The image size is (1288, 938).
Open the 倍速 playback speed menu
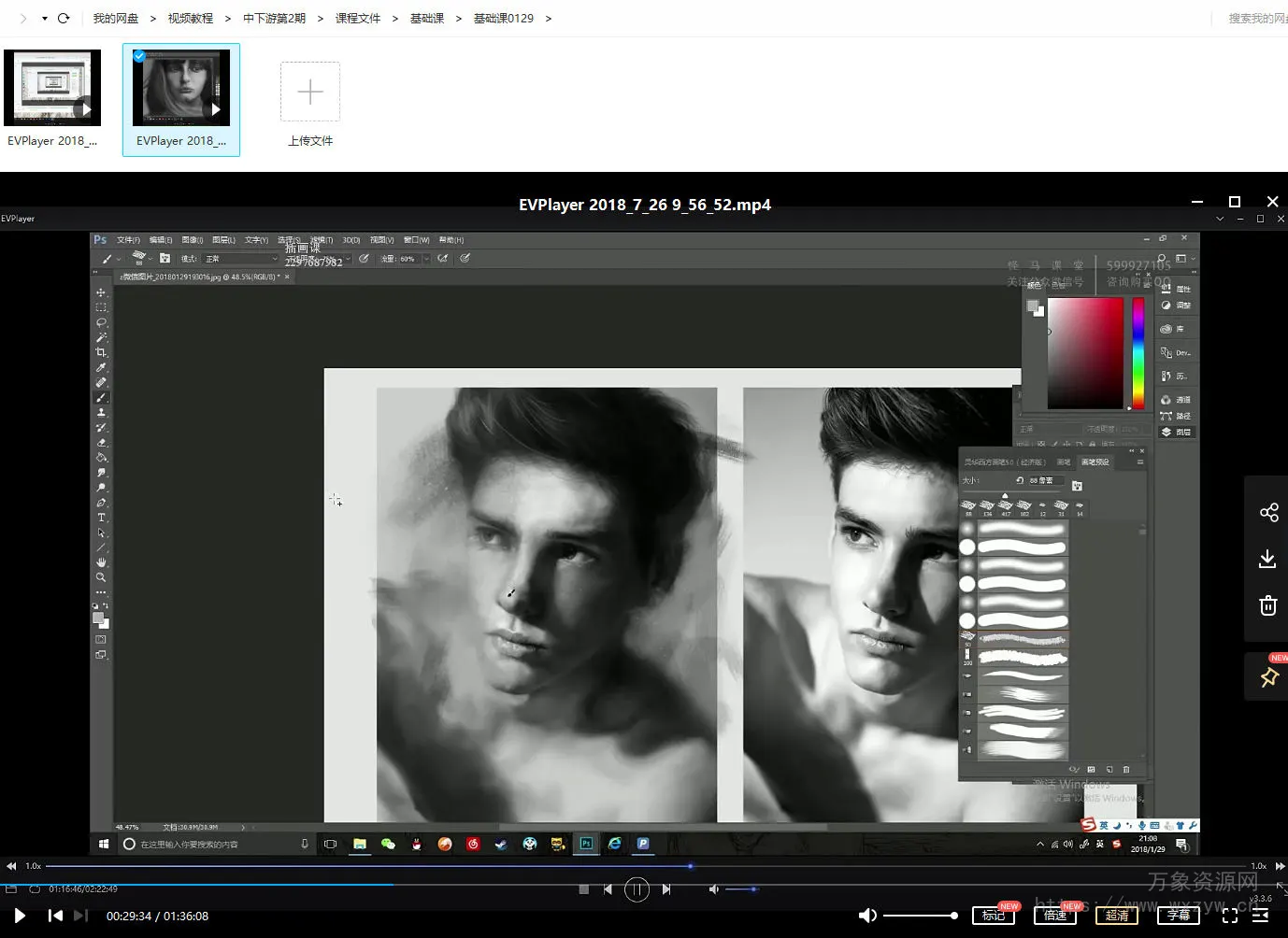click(x=1054, y=916)
